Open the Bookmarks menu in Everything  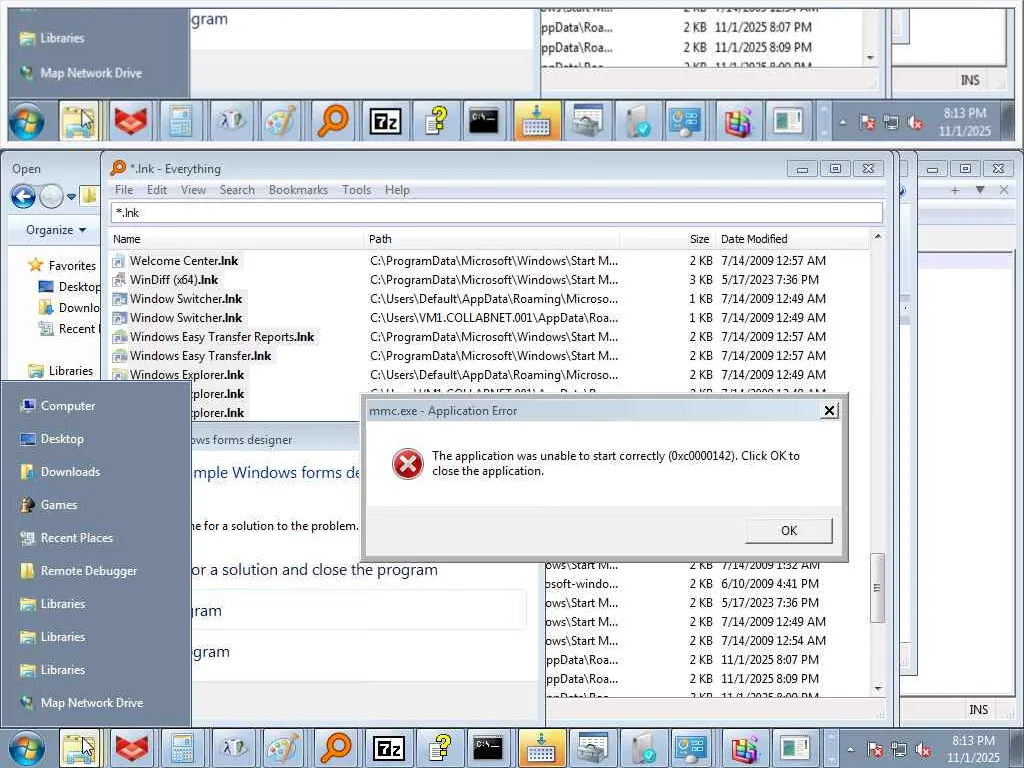[298, 190]
